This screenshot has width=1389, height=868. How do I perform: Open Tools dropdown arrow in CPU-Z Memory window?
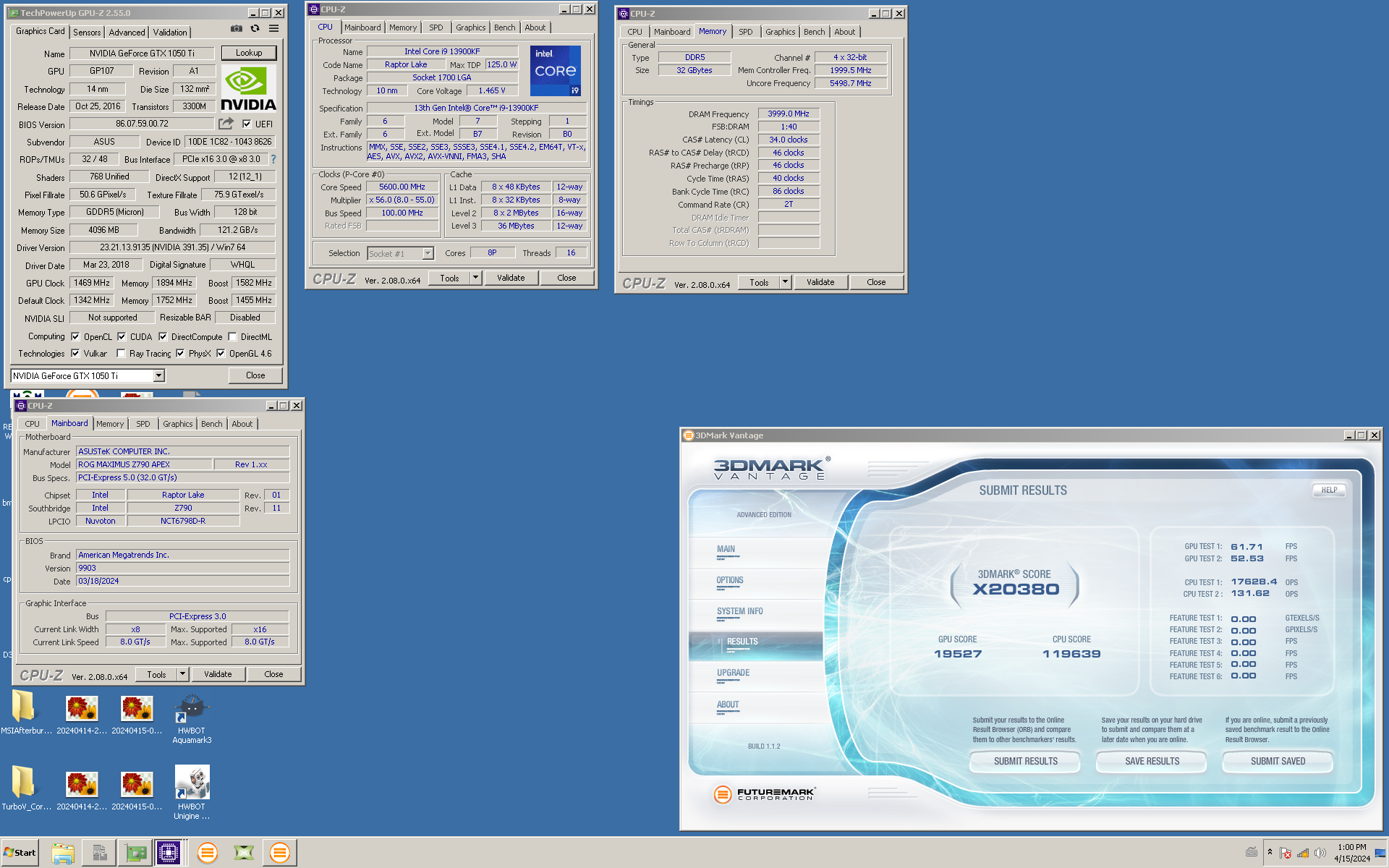point(785,282)
